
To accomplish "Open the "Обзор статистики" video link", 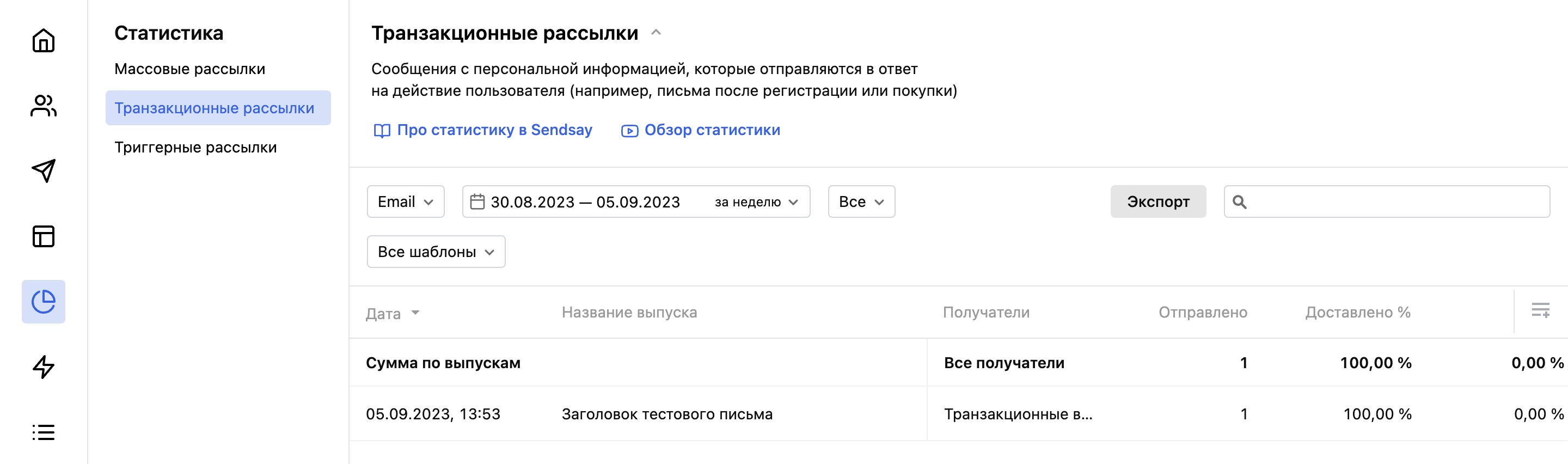I will pyautogui.click(x=712, y=130).
